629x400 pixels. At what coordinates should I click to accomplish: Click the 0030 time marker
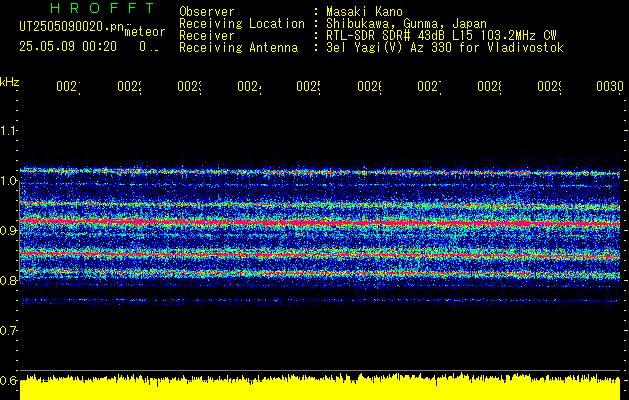pyautogui.click(x=610, y=86)
